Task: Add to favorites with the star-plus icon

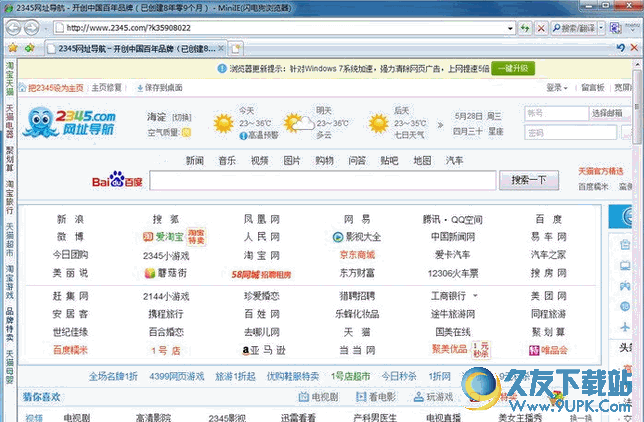Action: pos(30,48)
